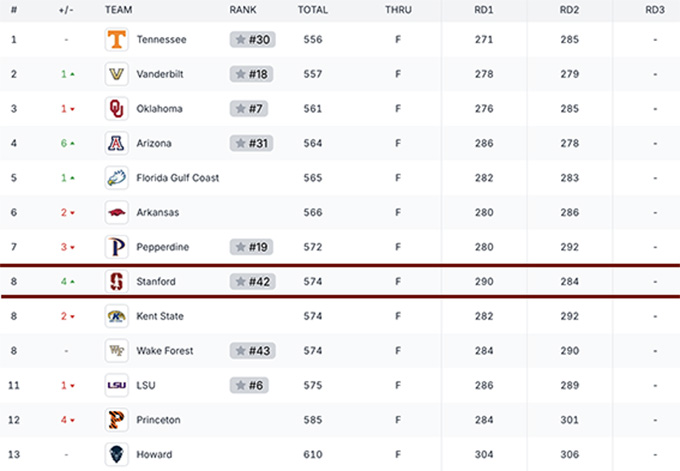The width and height of the screenshot is (680, 471).
Task: Click the Stanford S tree logo
Action: click(x=117, y=281)
